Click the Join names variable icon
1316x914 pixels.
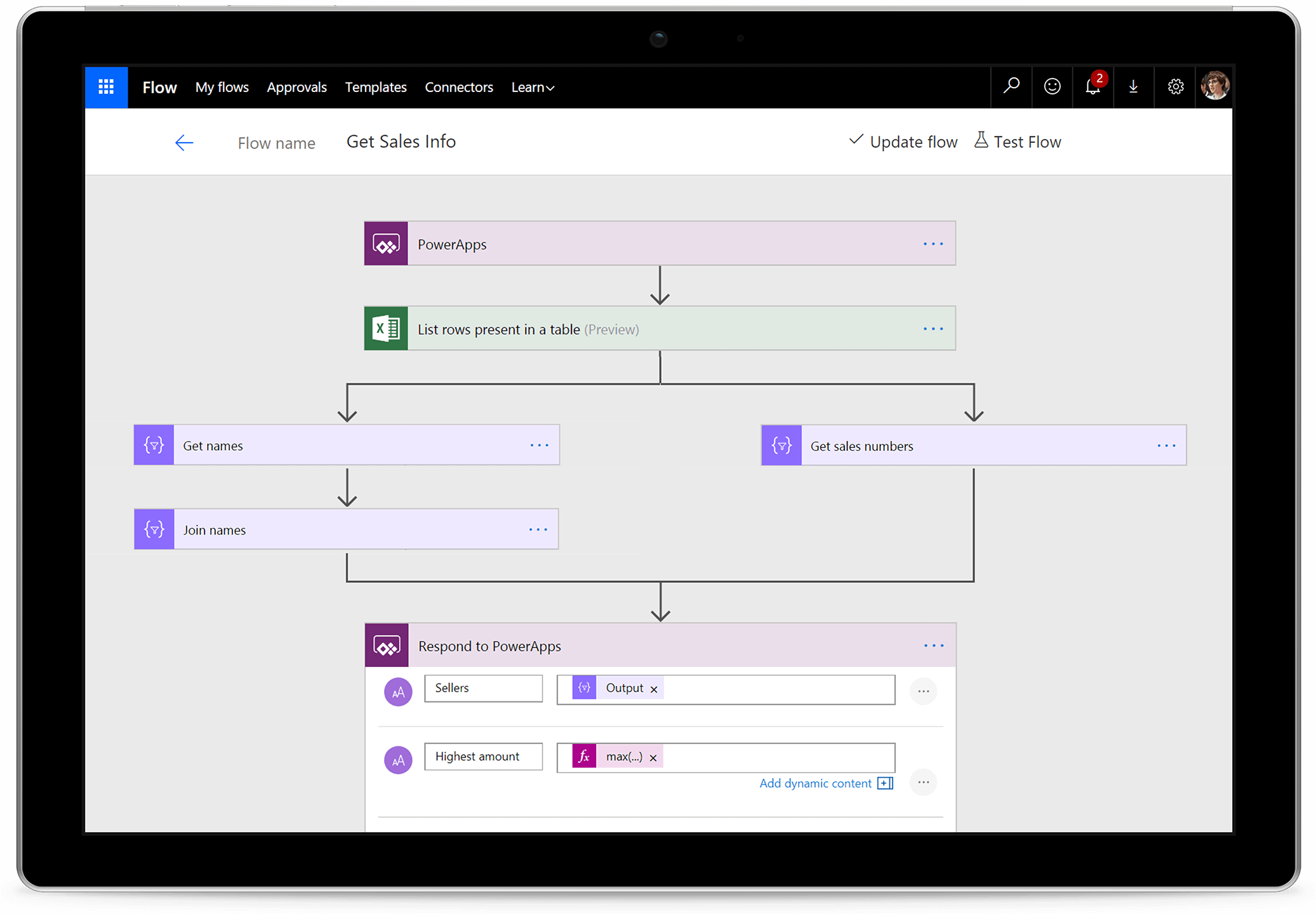point(154,529)
